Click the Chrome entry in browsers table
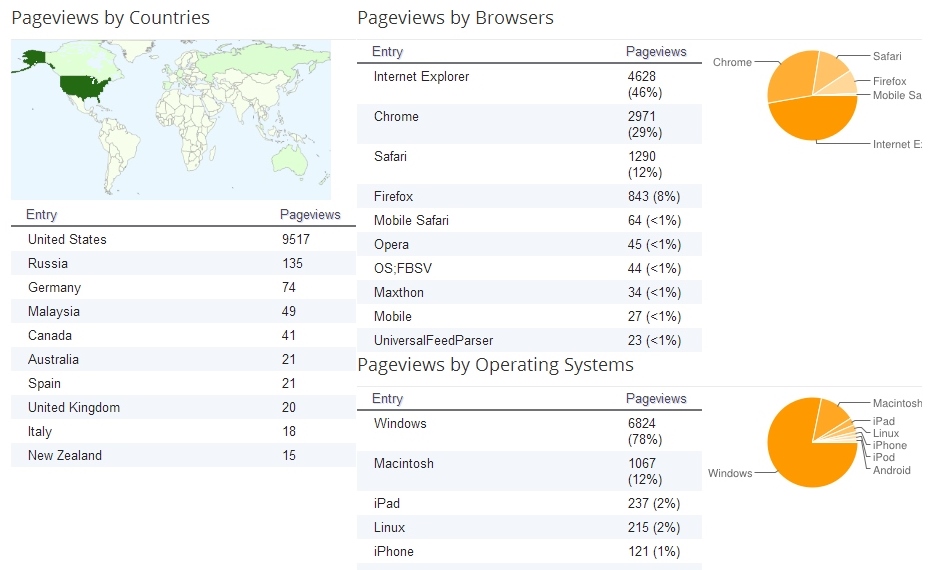The width and height of the screenshot is (939, 570). pyautogui.click(x=396, y=117)
